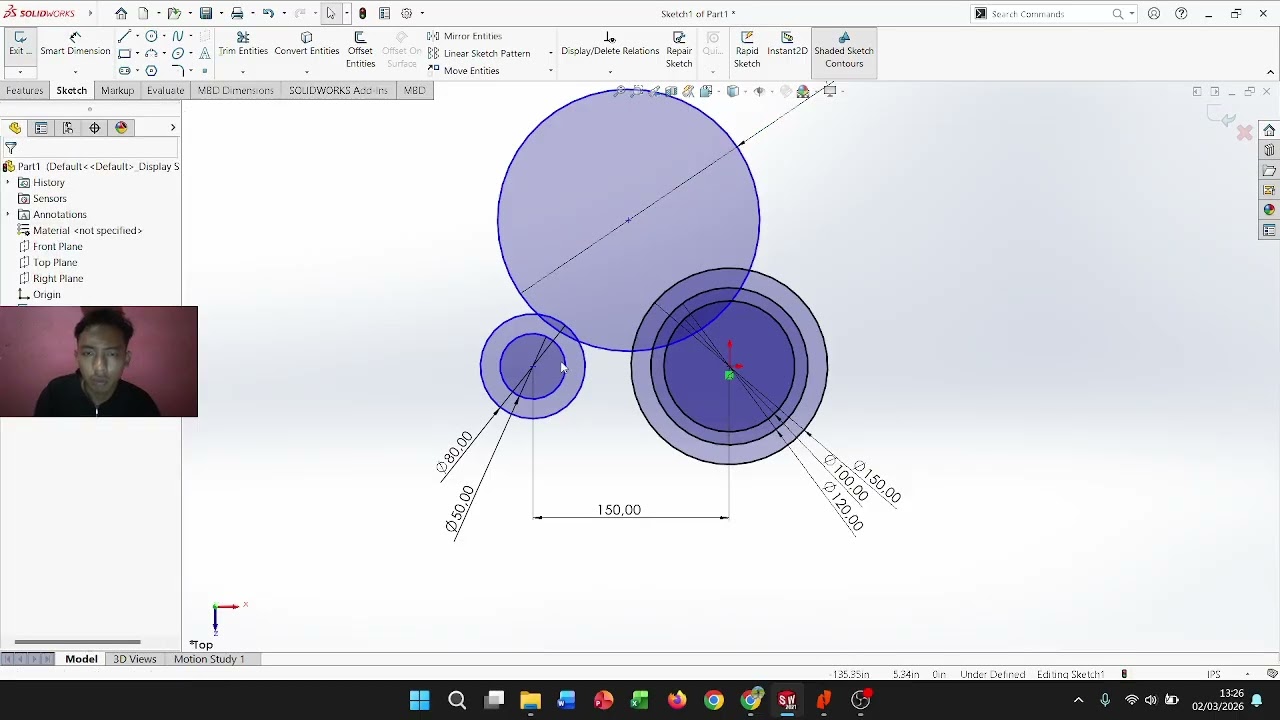Image resolution: width=1280 pixels, height=720 pixels.
Task: Create a New document
Action: 144,14
